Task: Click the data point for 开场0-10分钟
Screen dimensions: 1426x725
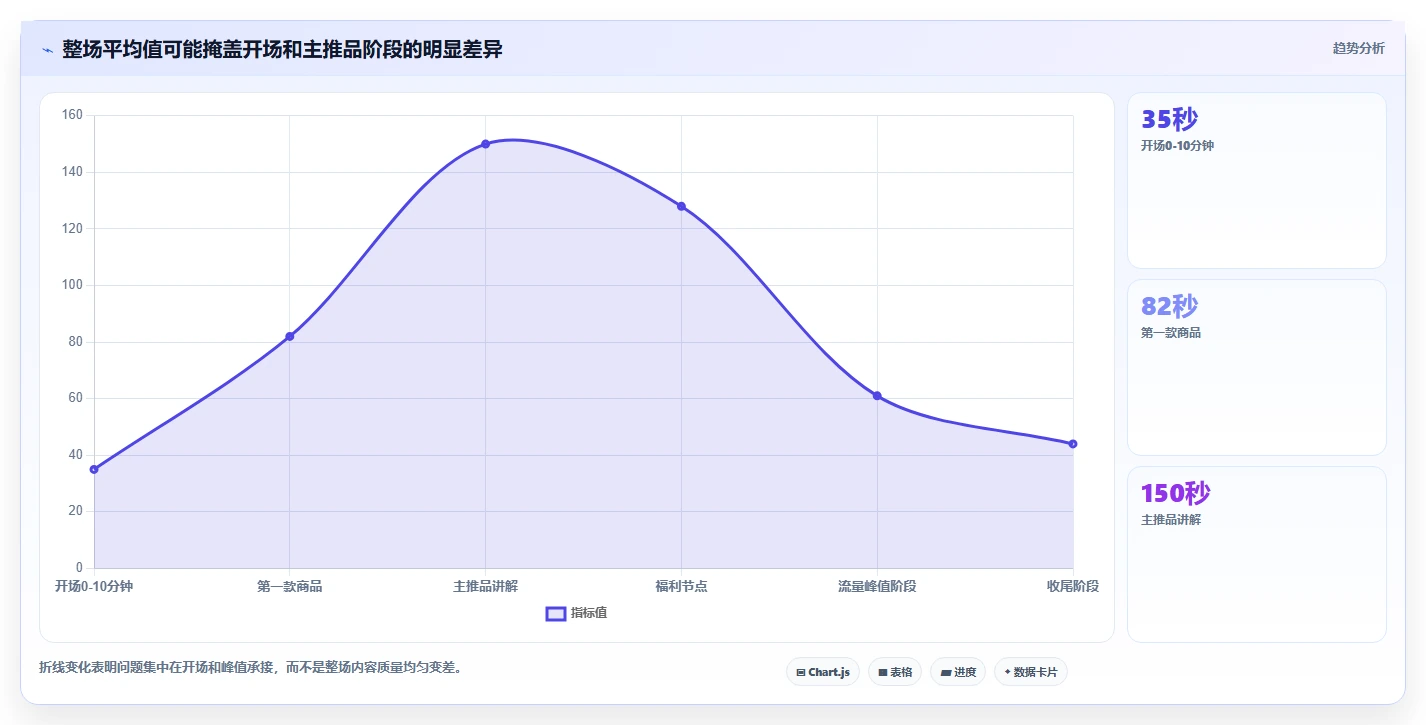Action: tap(94, 469)
